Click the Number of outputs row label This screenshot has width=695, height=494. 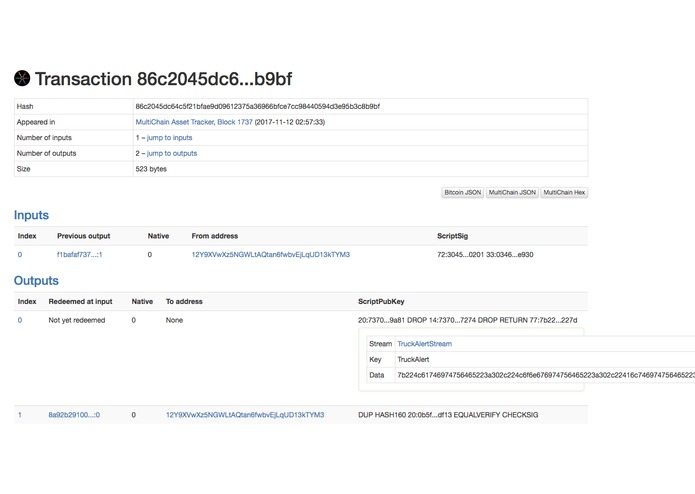[47, 153]
